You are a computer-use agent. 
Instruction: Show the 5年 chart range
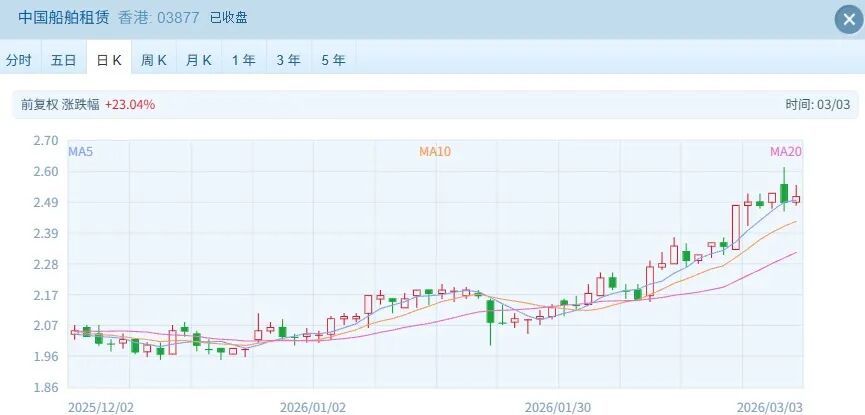pos(334,60)
